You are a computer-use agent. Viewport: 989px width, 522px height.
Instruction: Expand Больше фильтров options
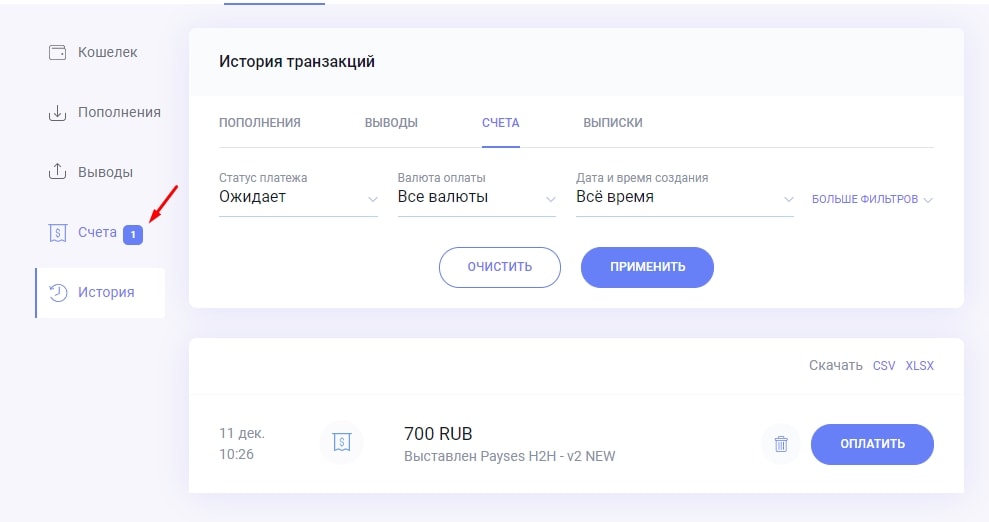tap(871, 200)
